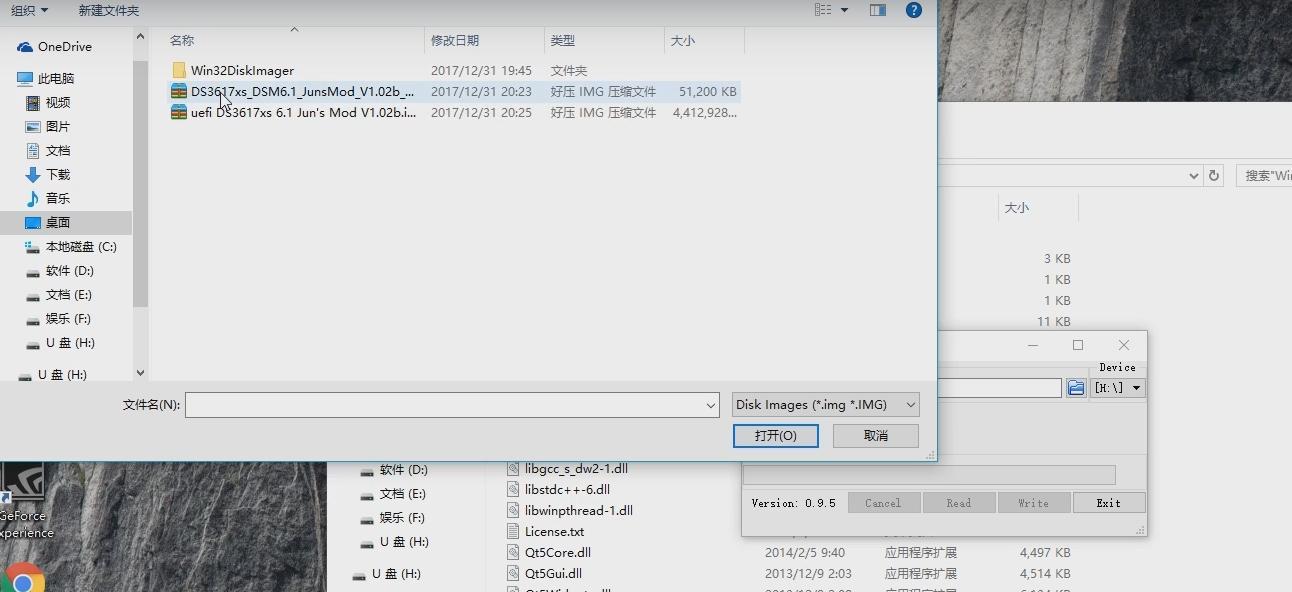This screenshot has width=1292, height=592.
Task: Click the 取消 button
Action: click(x=876, y=436)
